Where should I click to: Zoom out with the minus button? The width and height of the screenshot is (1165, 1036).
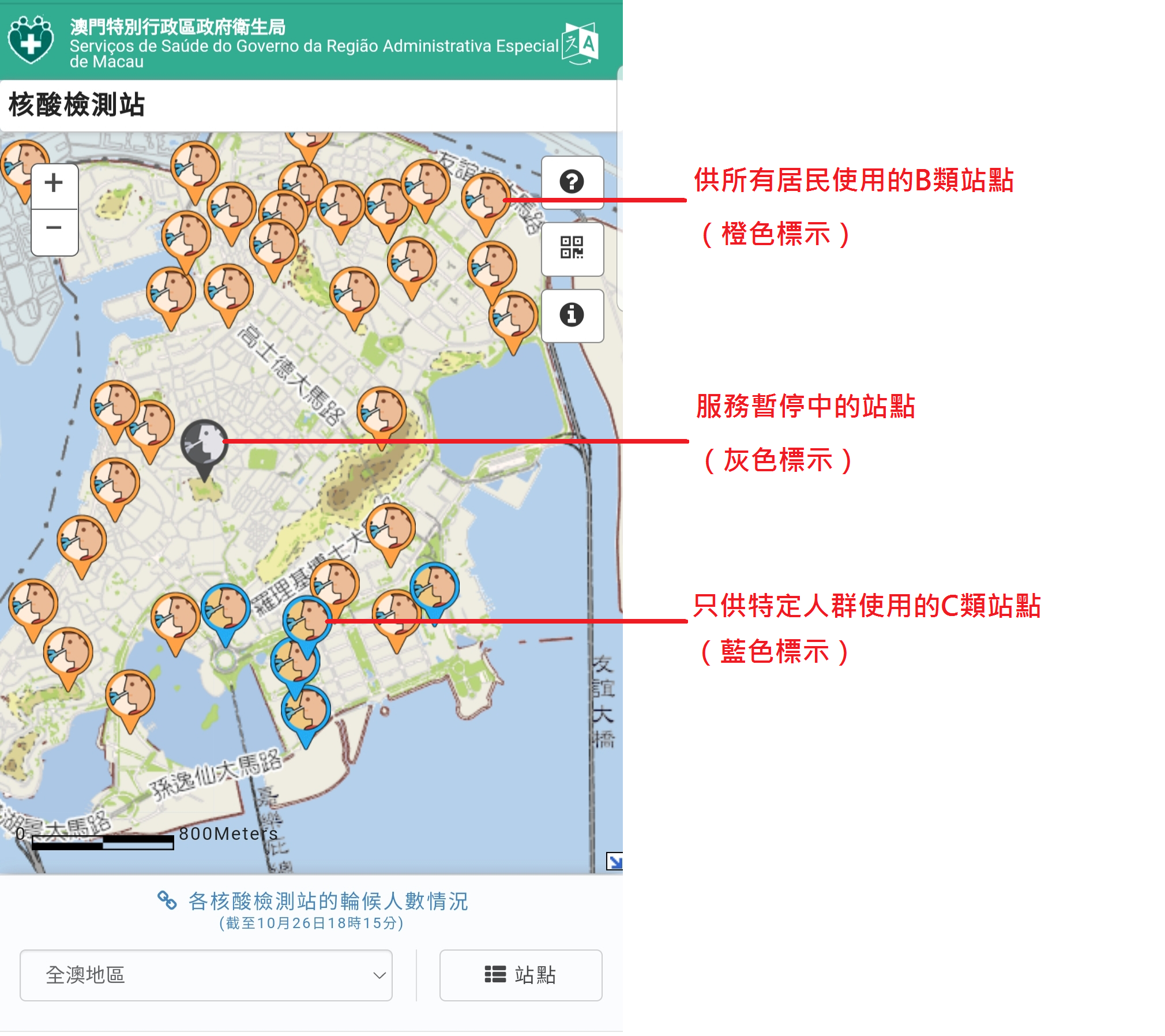[54, 228]
